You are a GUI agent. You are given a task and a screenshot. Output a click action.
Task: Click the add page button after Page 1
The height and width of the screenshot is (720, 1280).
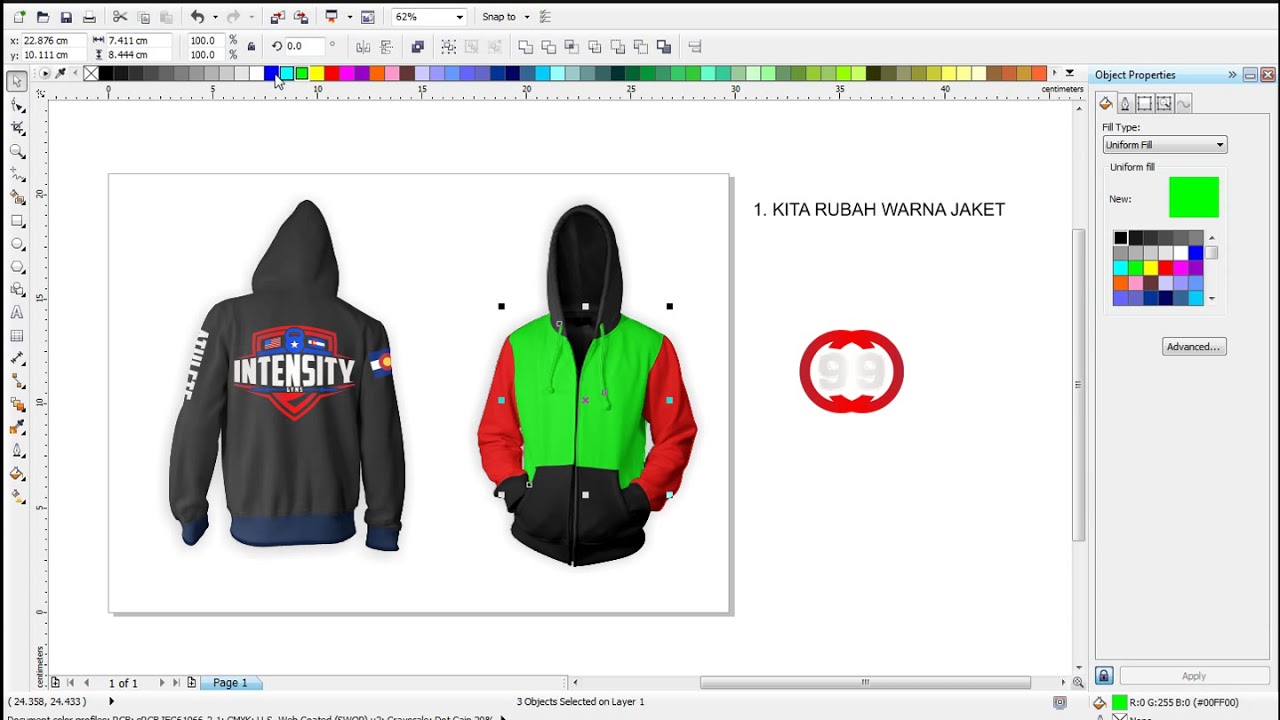tap(191, 683)
